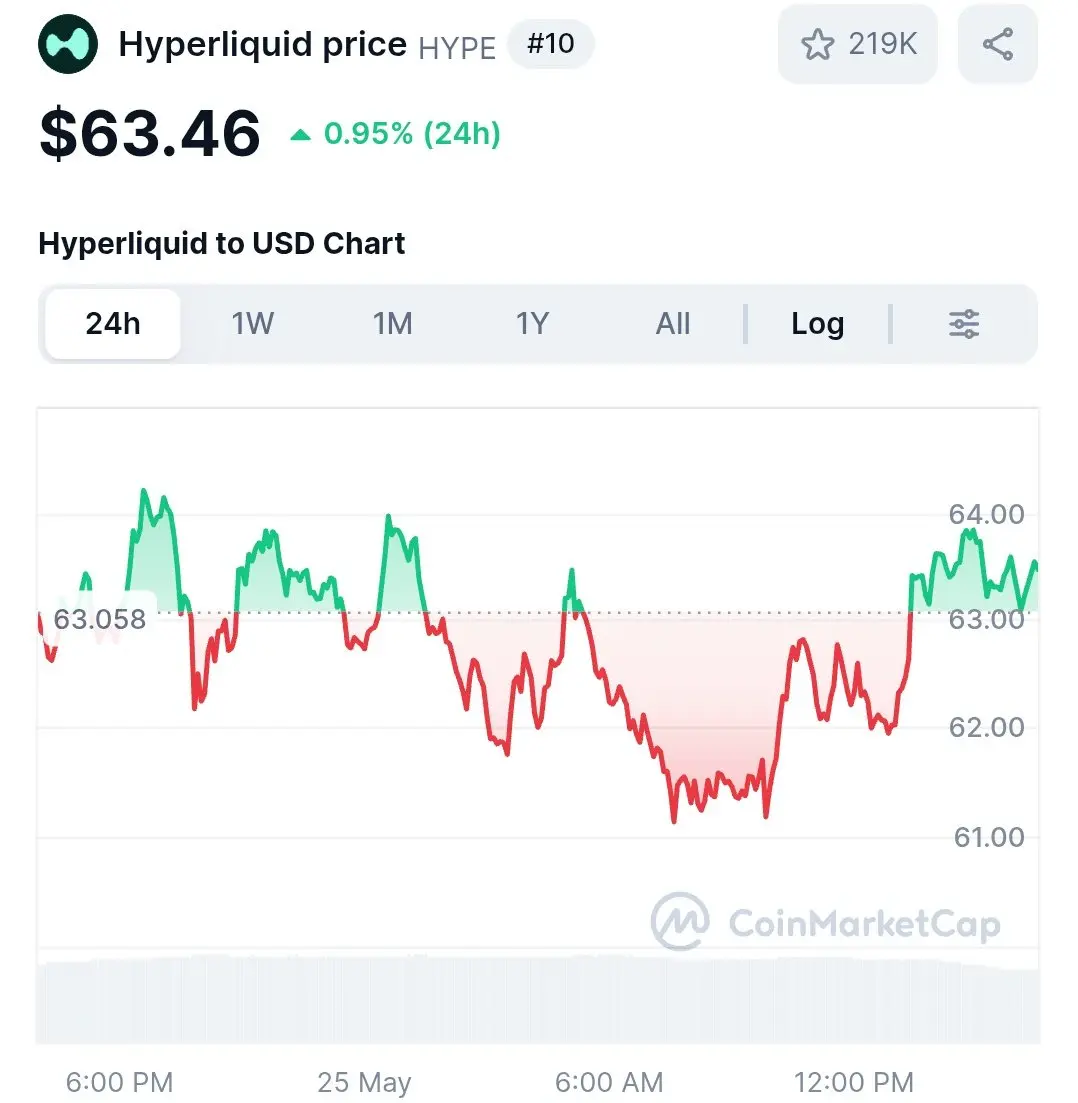Image resolution: width=1078 pixels, height=1103 pixels.
Task: Switch chart to 1M timeframe
Action: point(393,324)
